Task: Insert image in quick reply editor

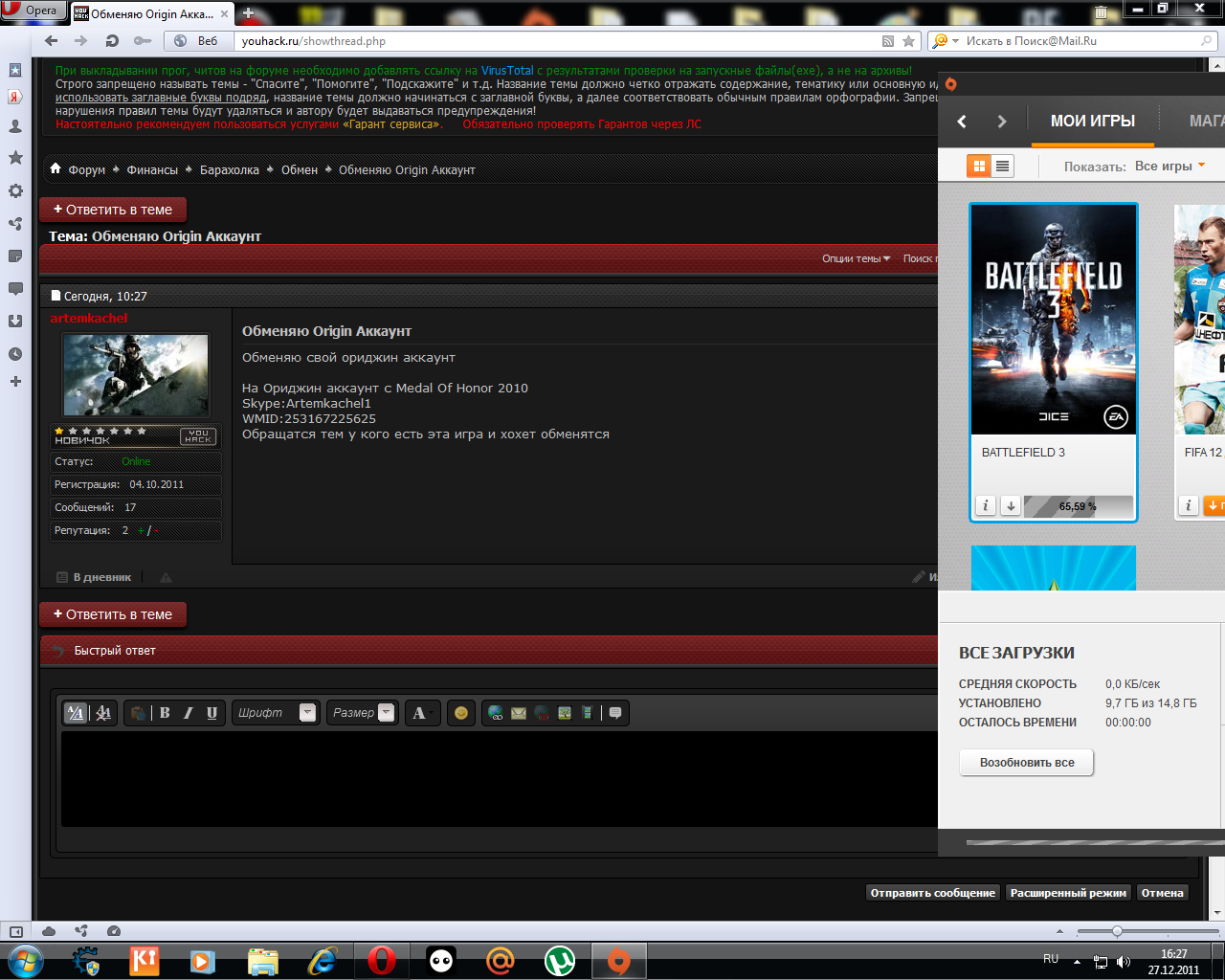Action: tap(565, 713)
